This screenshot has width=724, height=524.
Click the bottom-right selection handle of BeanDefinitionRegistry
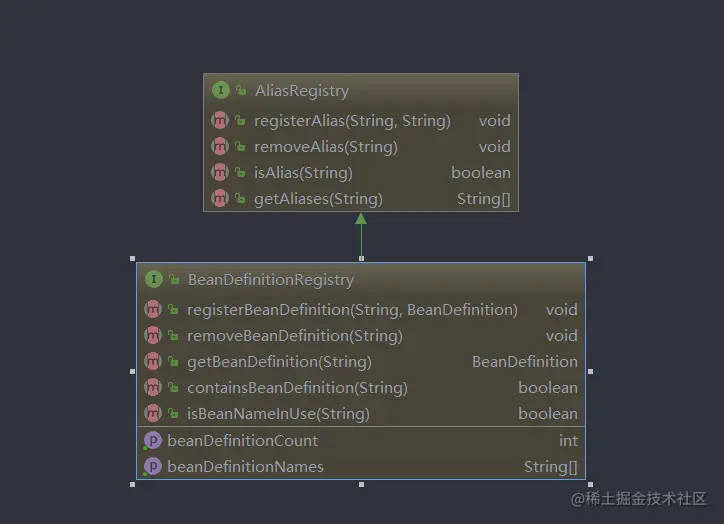point(591,484)
